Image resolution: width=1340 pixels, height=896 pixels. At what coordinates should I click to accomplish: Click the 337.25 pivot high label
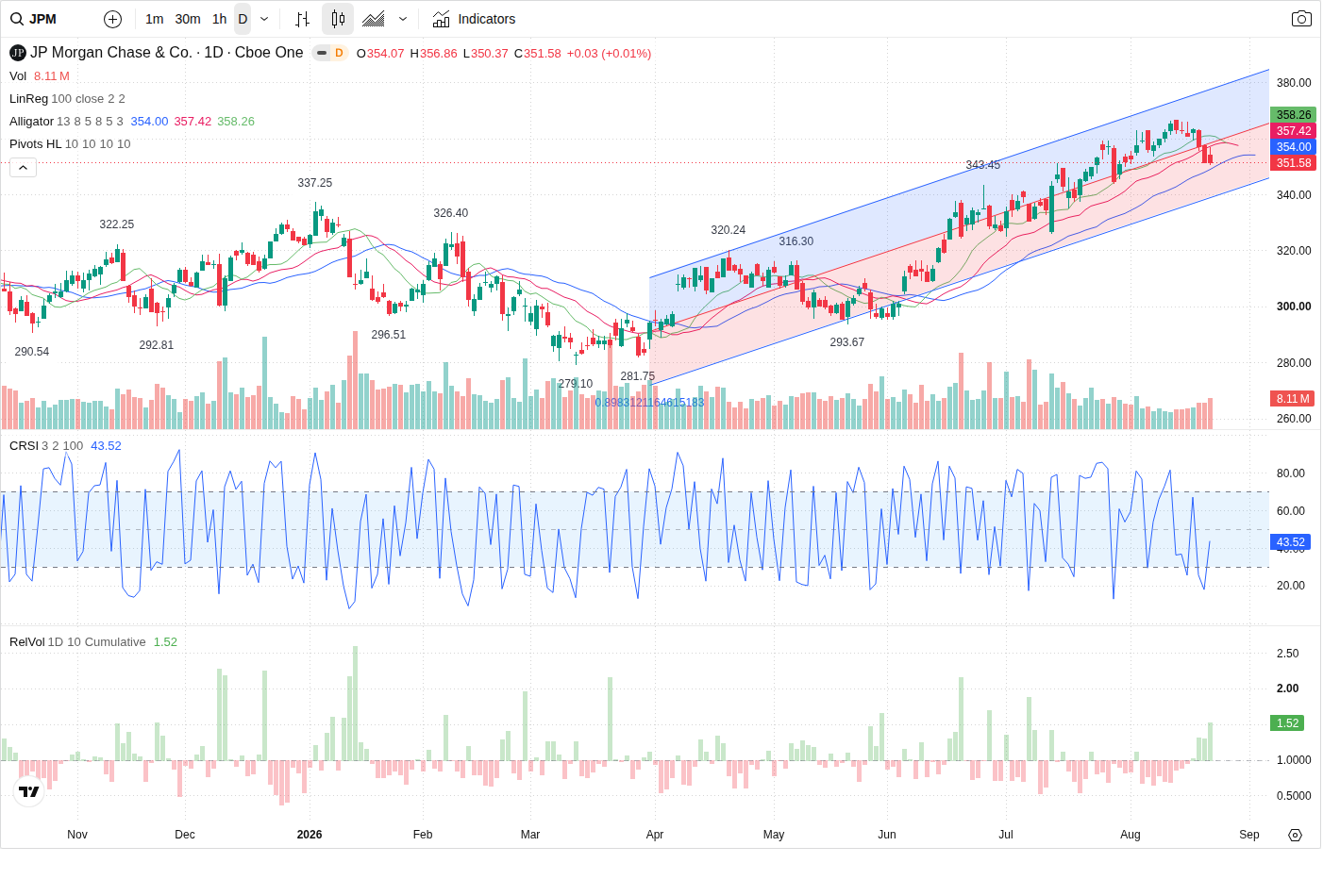pyautogui.click(x=315, y=183)
